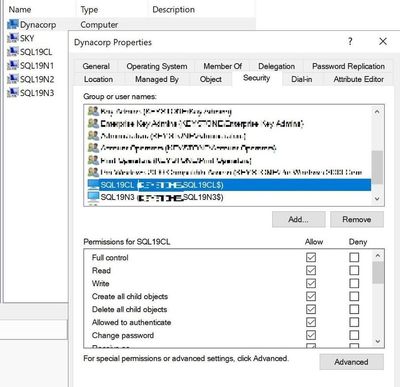Click the Enterprise Key Admins group icon
The width and height of the screenshot is (400, 387).
click(x=93, y=123)
